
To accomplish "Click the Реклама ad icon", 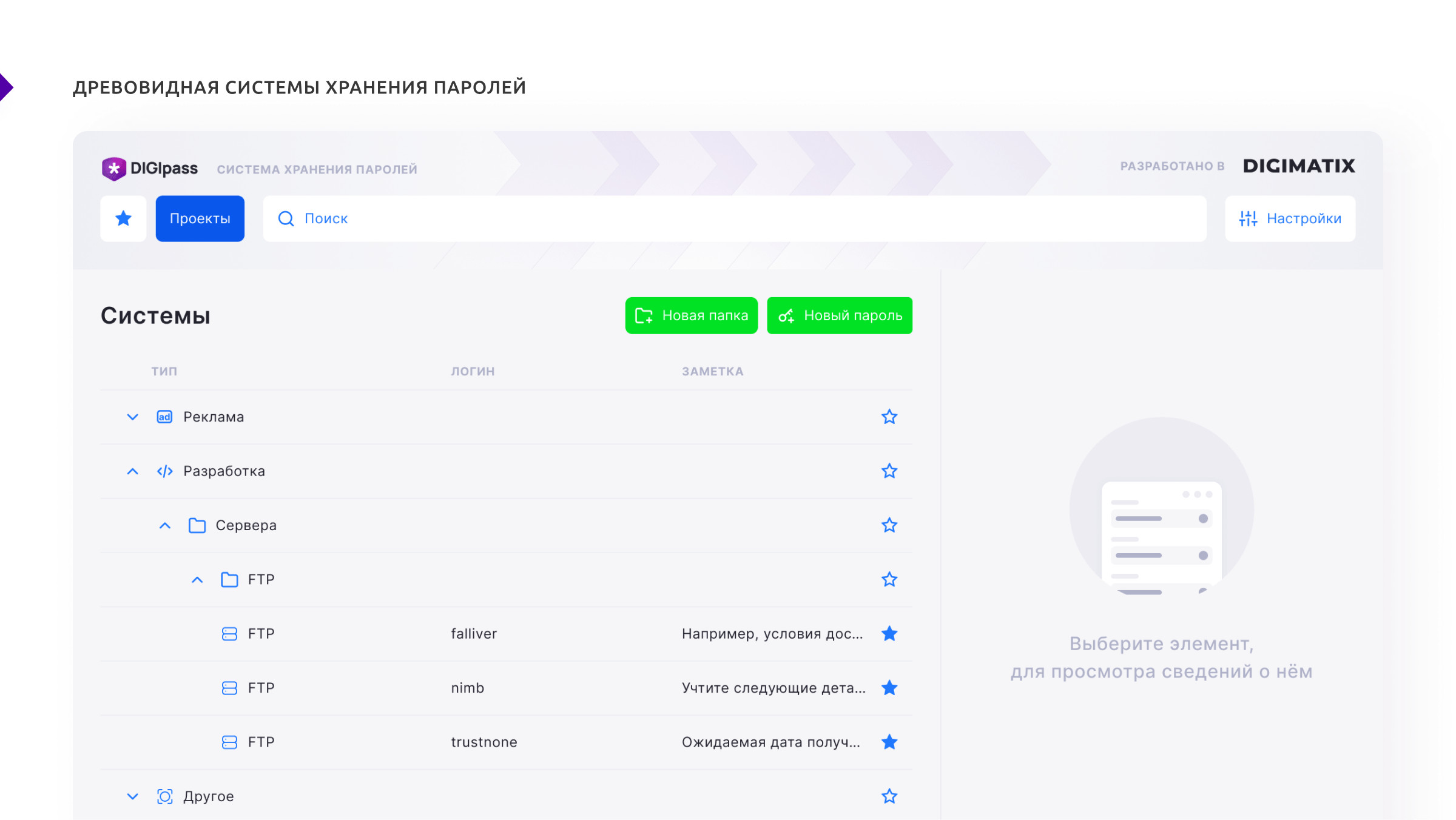I will pyautogui.click(x=164, y=417).
